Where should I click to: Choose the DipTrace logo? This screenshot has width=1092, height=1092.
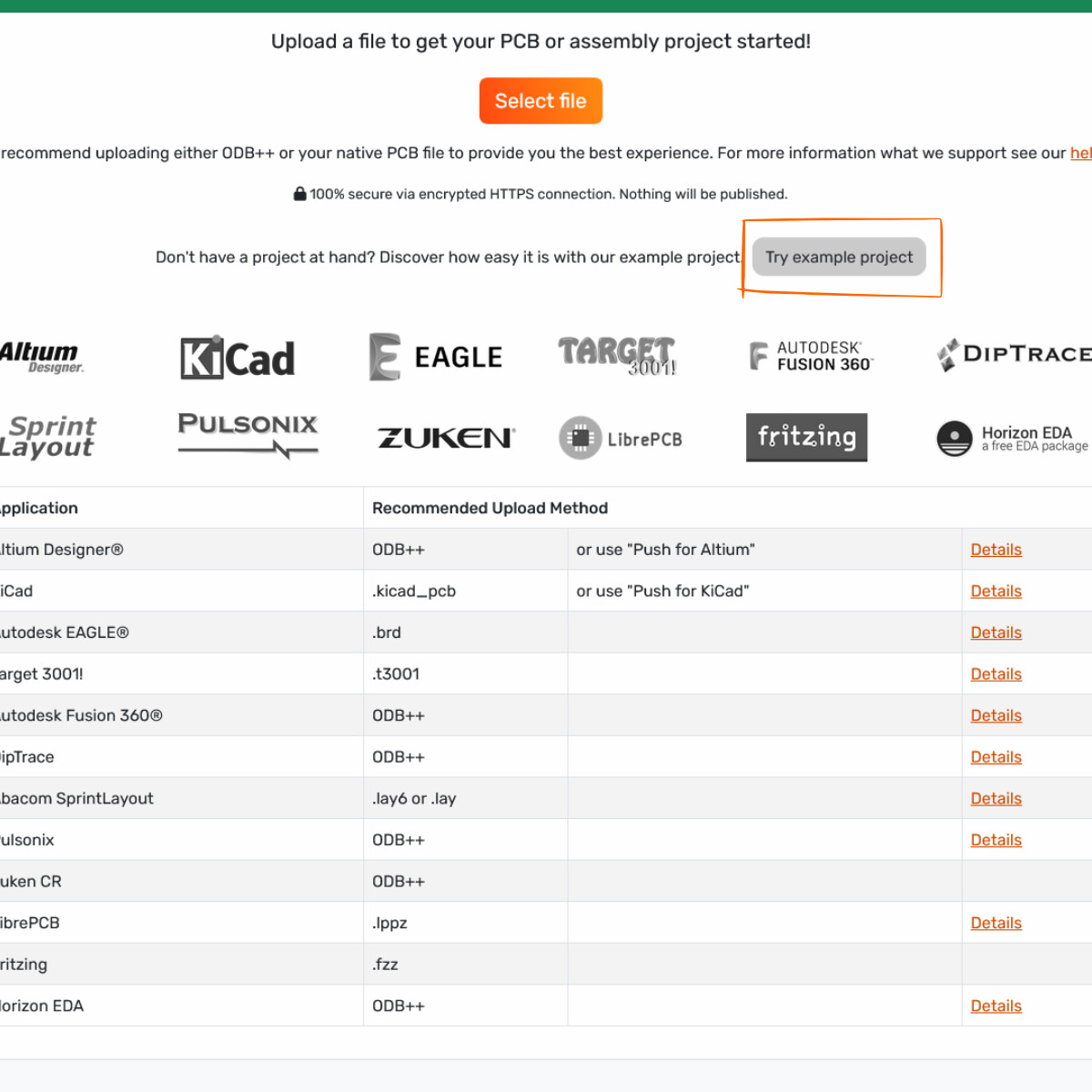(1014, 354)
